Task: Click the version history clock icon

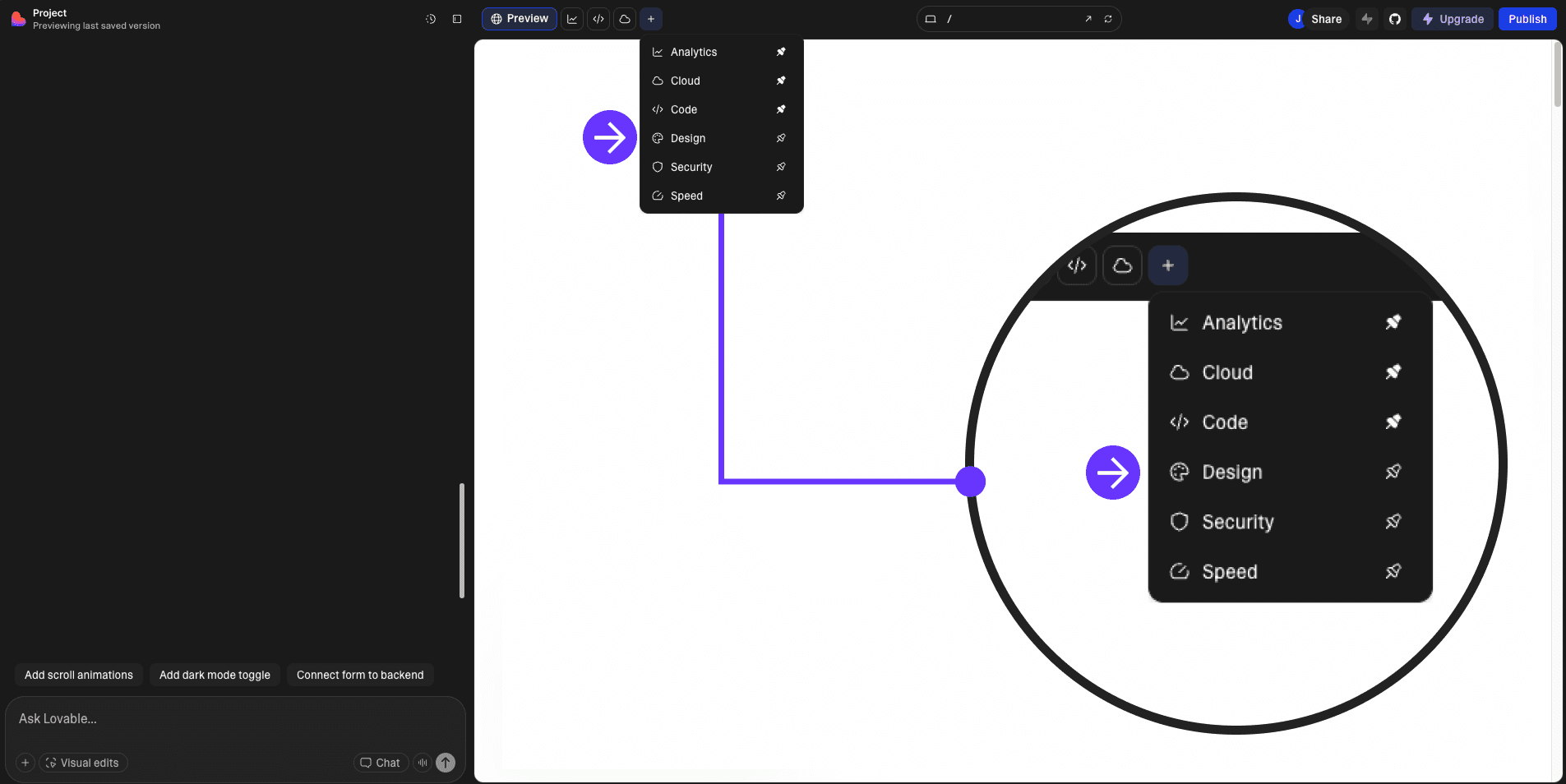Action: pos(431,19)
